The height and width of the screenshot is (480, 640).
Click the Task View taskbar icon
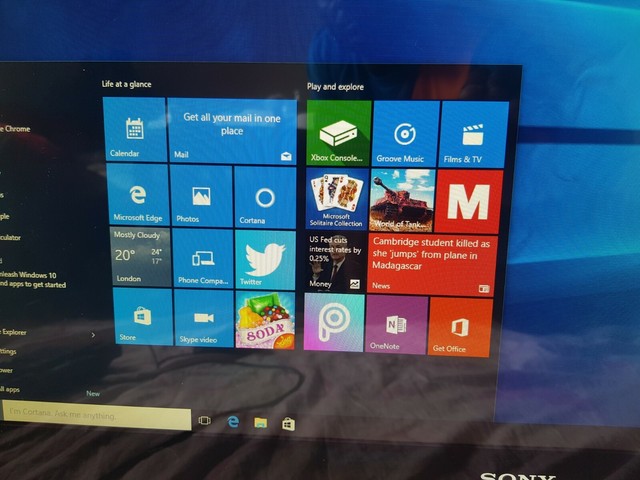click(204, 420)
